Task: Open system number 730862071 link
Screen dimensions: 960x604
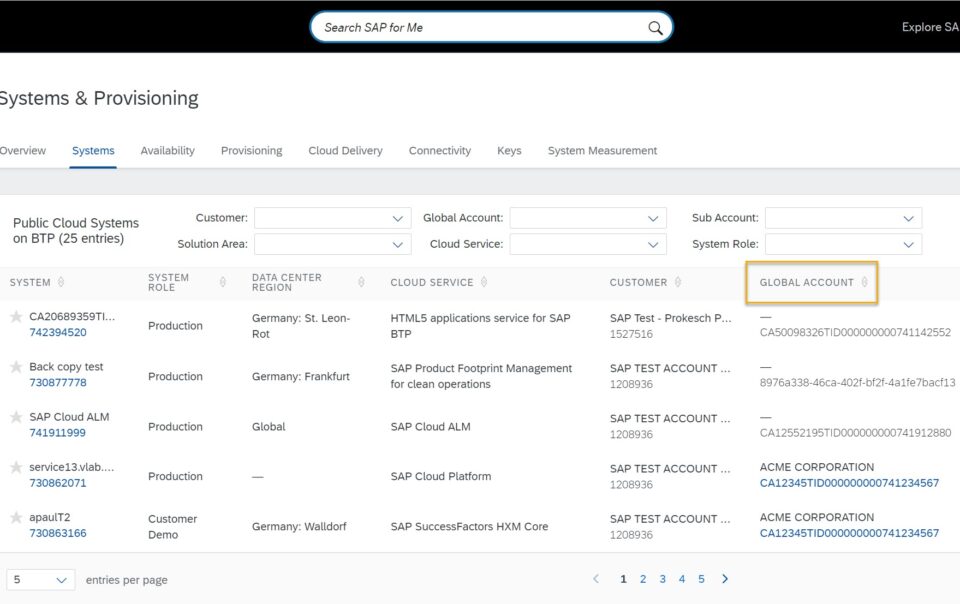Action: point(58,483)
